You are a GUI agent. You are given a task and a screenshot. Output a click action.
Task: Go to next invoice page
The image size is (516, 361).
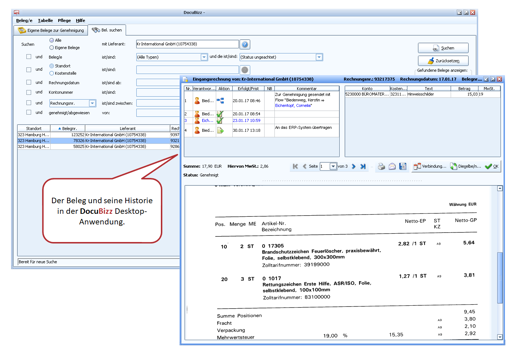tap(354, 166)
